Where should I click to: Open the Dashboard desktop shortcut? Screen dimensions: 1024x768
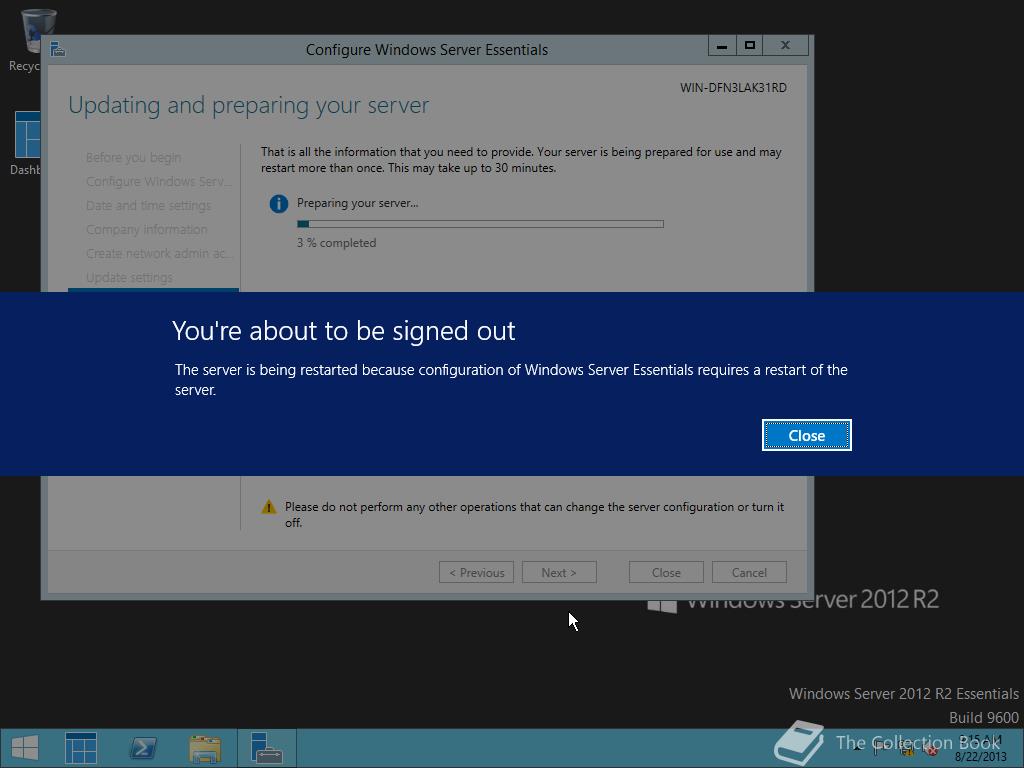click(x=26, y=143)
